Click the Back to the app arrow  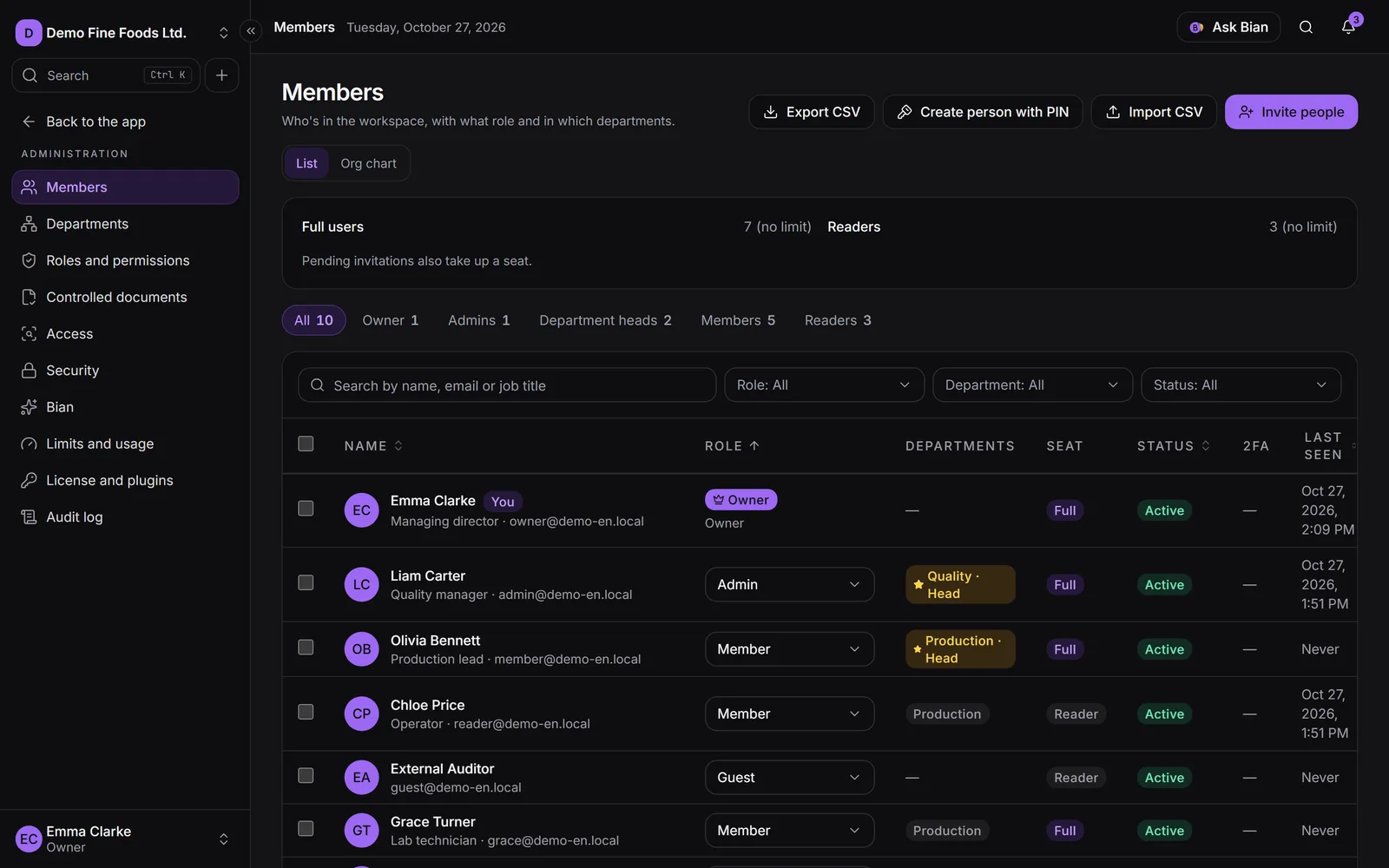pyautogui.click(x=29, y=122)
